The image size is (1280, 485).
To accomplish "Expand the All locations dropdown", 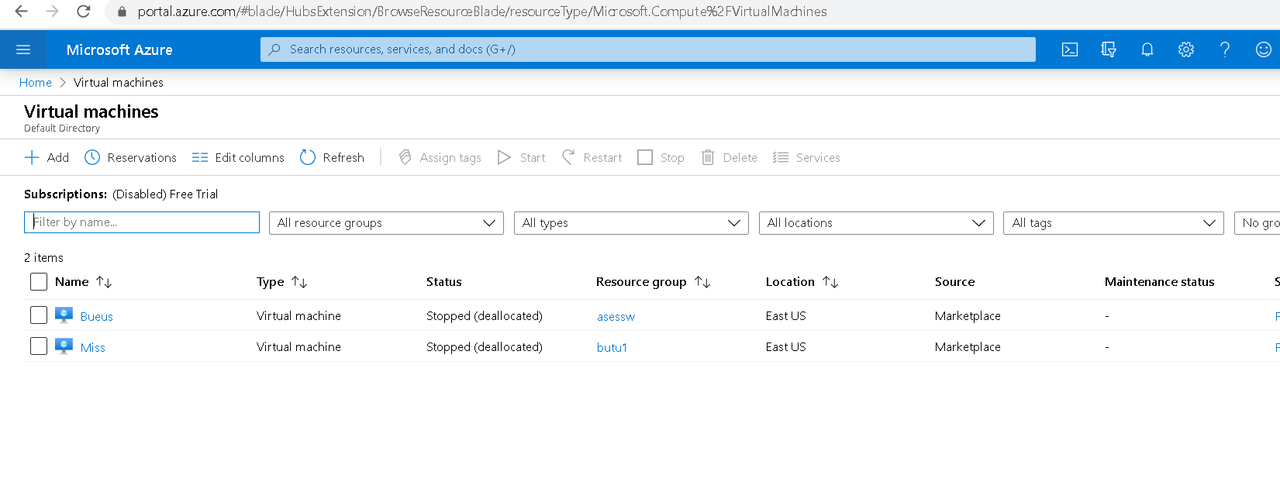I will (876, 223).
